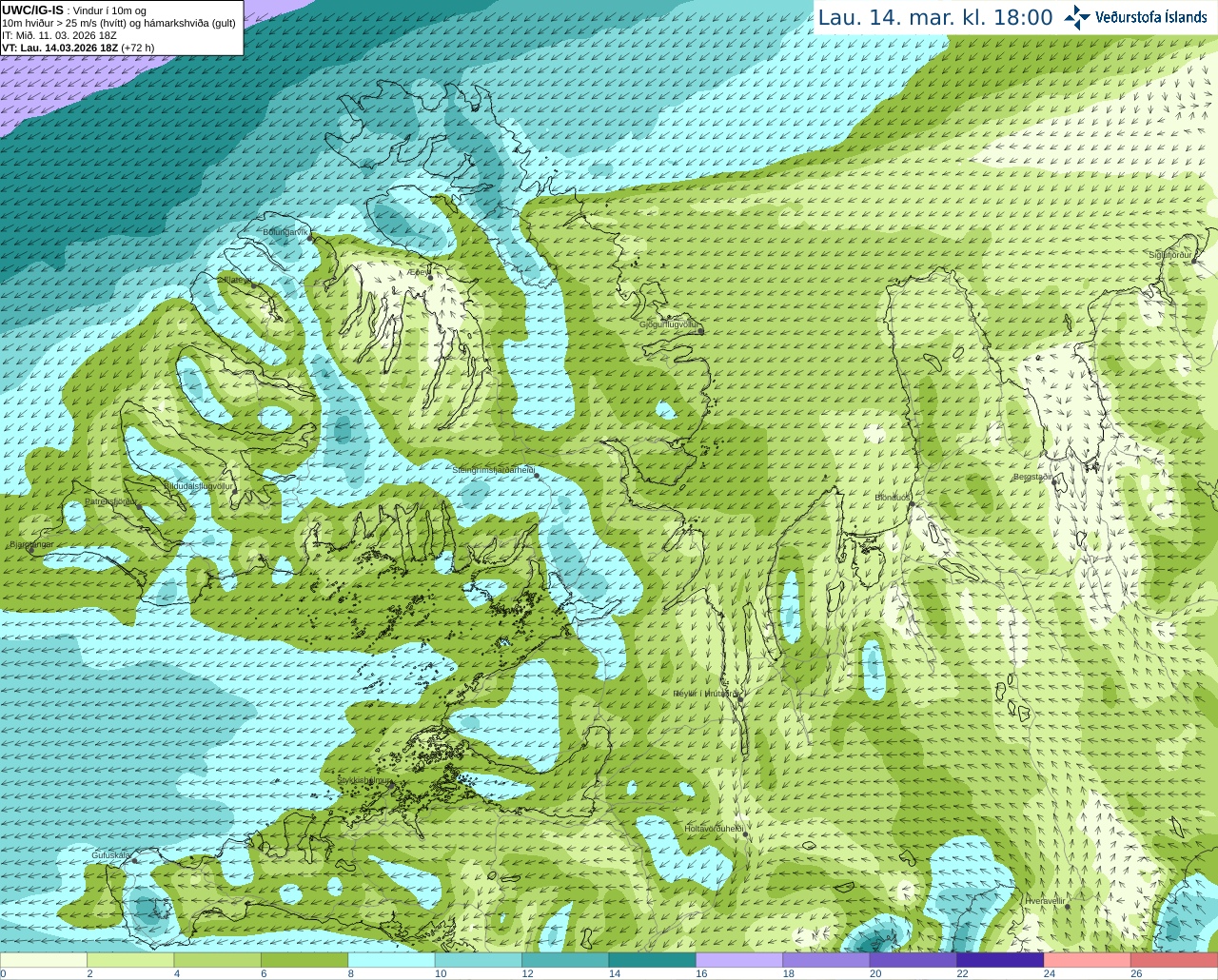Click the Bjargtangar station marker
Image resolution: width=1218 pixels, height=980 pixels.
click(x=31, y=551)
